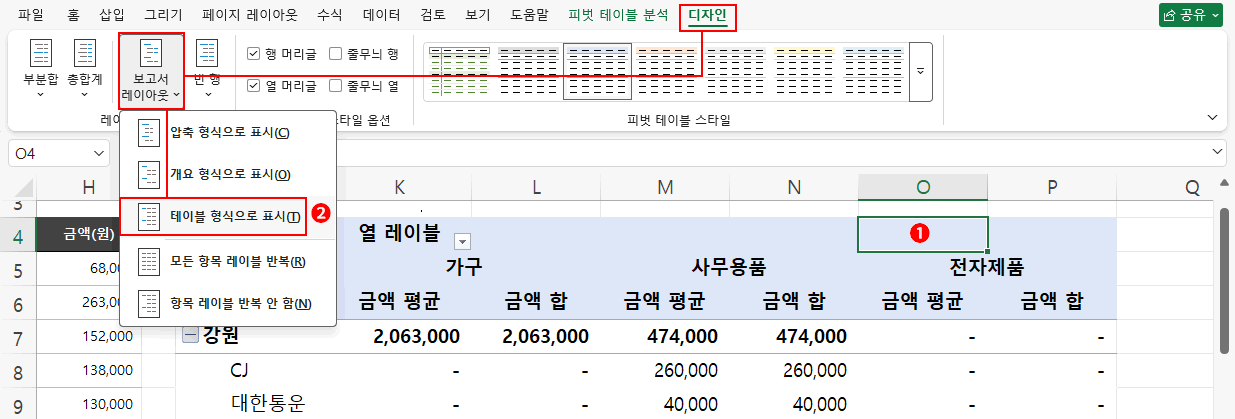Apply the yellow pivot table style
The image size is (1235, 419).
pos(804,72)
